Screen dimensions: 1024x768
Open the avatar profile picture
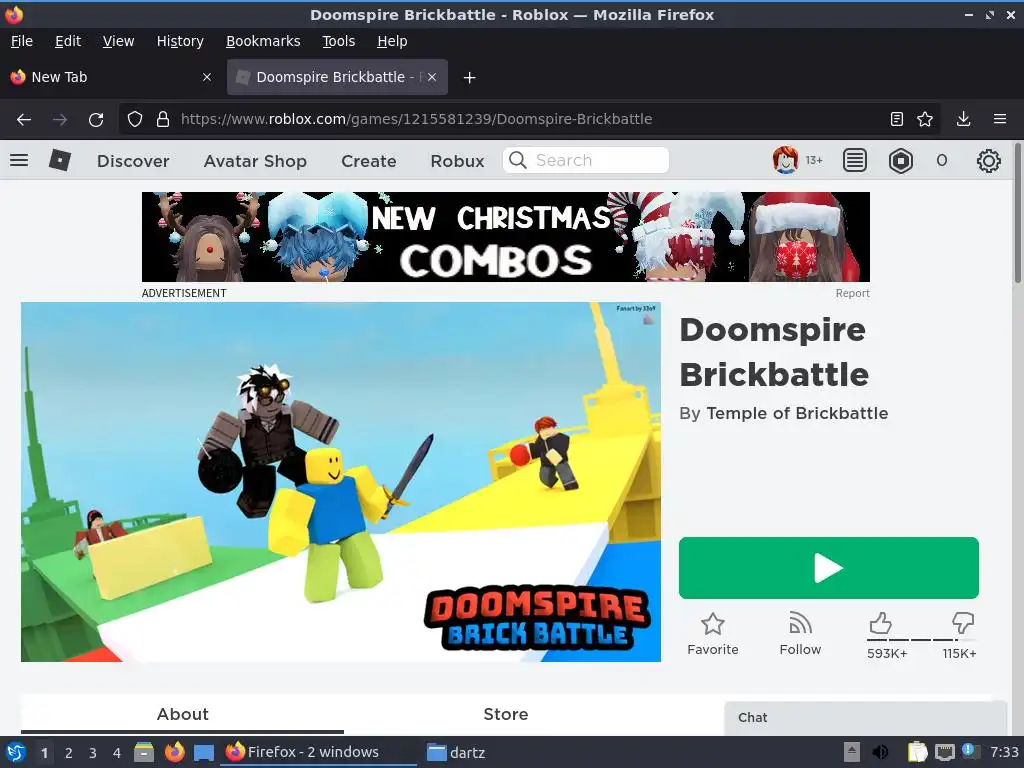(x=785, y=160)
